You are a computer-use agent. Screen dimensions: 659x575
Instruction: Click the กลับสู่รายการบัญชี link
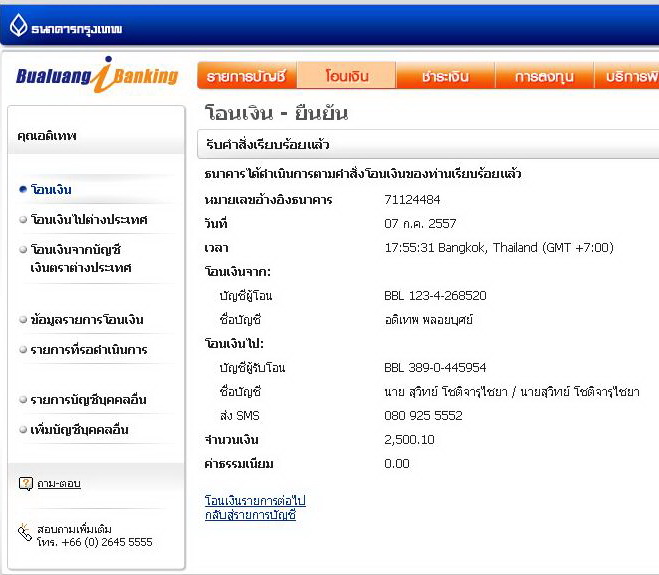pyautogui.click(x=250, y=514)
